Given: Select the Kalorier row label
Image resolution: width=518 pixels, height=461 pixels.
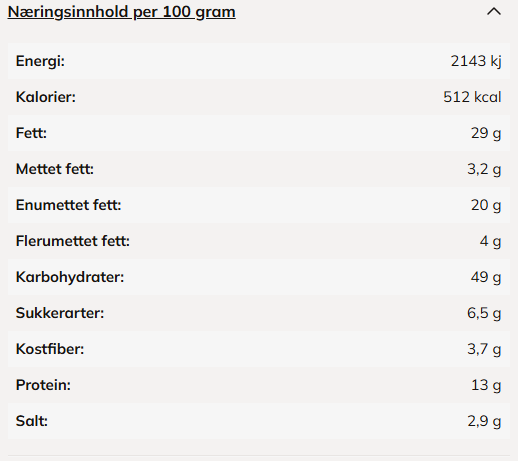Looking at the screenshot, I should (x=46, y=97).
